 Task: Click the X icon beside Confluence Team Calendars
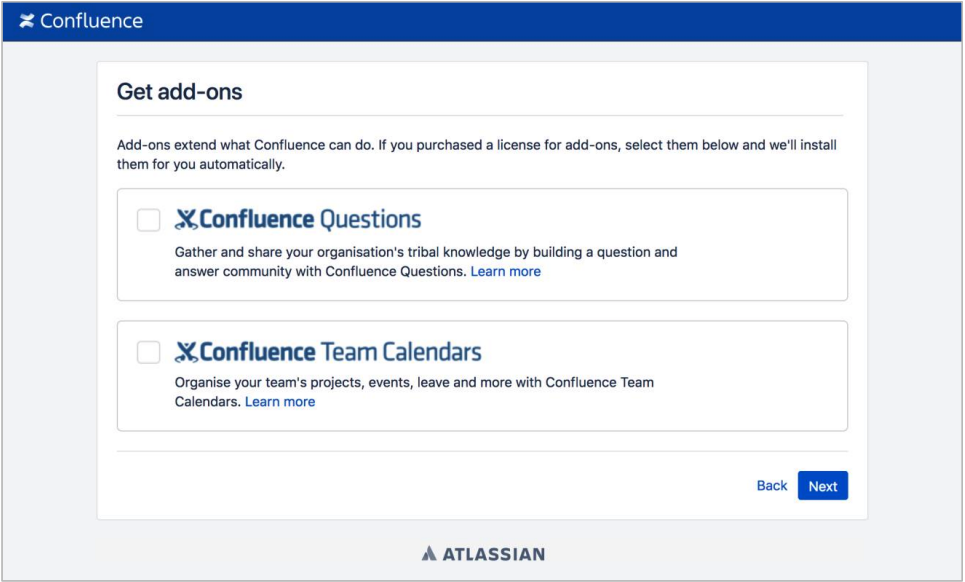coord(186,352)
